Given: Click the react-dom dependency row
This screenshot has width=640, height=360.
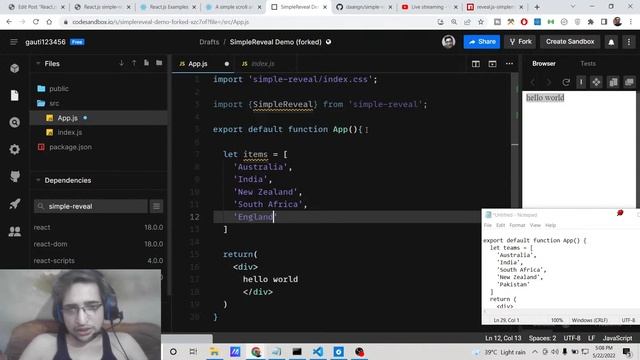Looking at the screenshot, I should 98,244.
